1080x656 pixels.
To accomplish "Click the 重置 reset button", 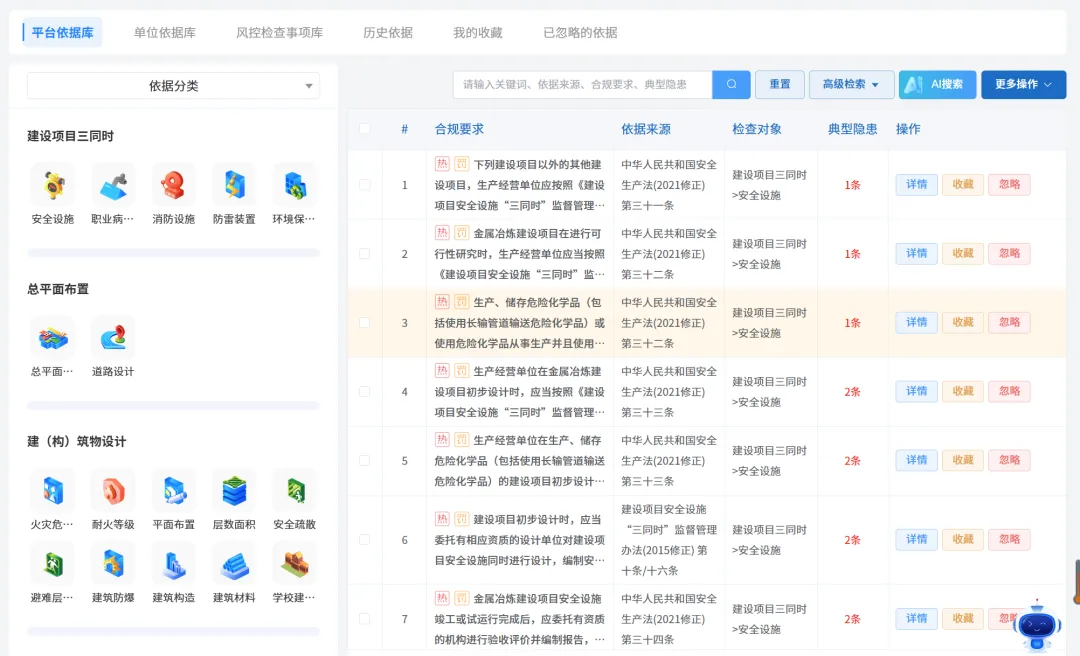I will (x=780, y=84).
